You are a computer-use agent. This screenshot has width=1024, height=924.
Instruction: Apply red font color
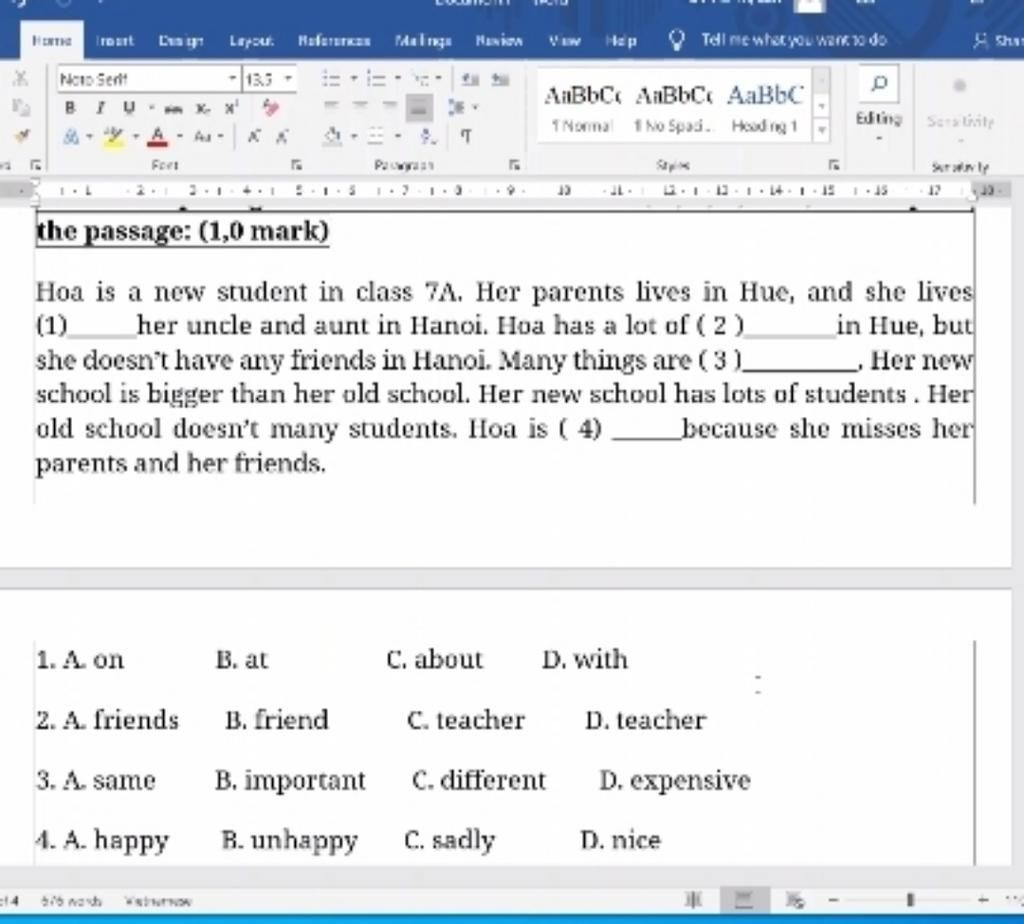(x=157, y=137)
